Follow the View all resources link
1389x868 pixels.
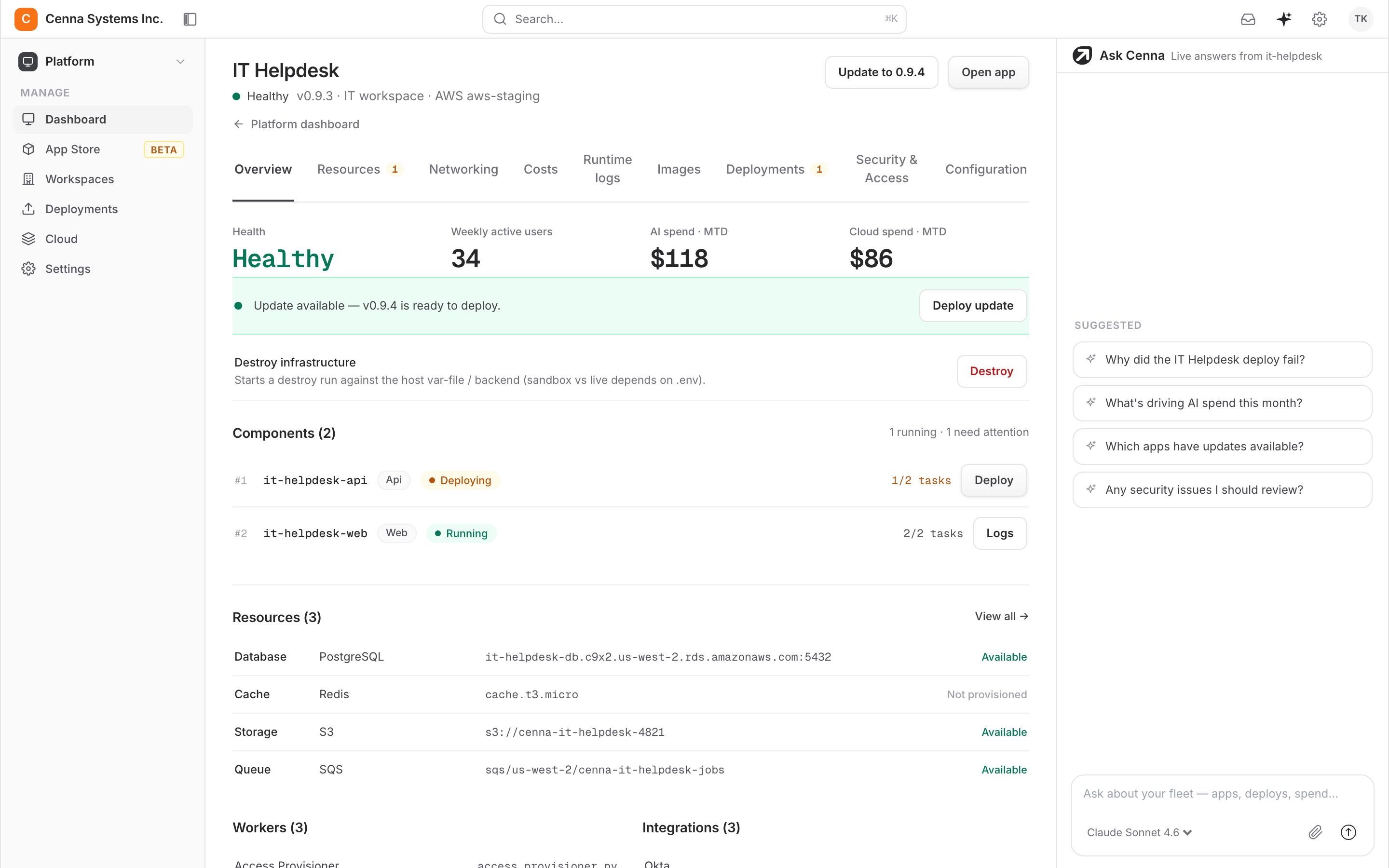pos(1001,616)
